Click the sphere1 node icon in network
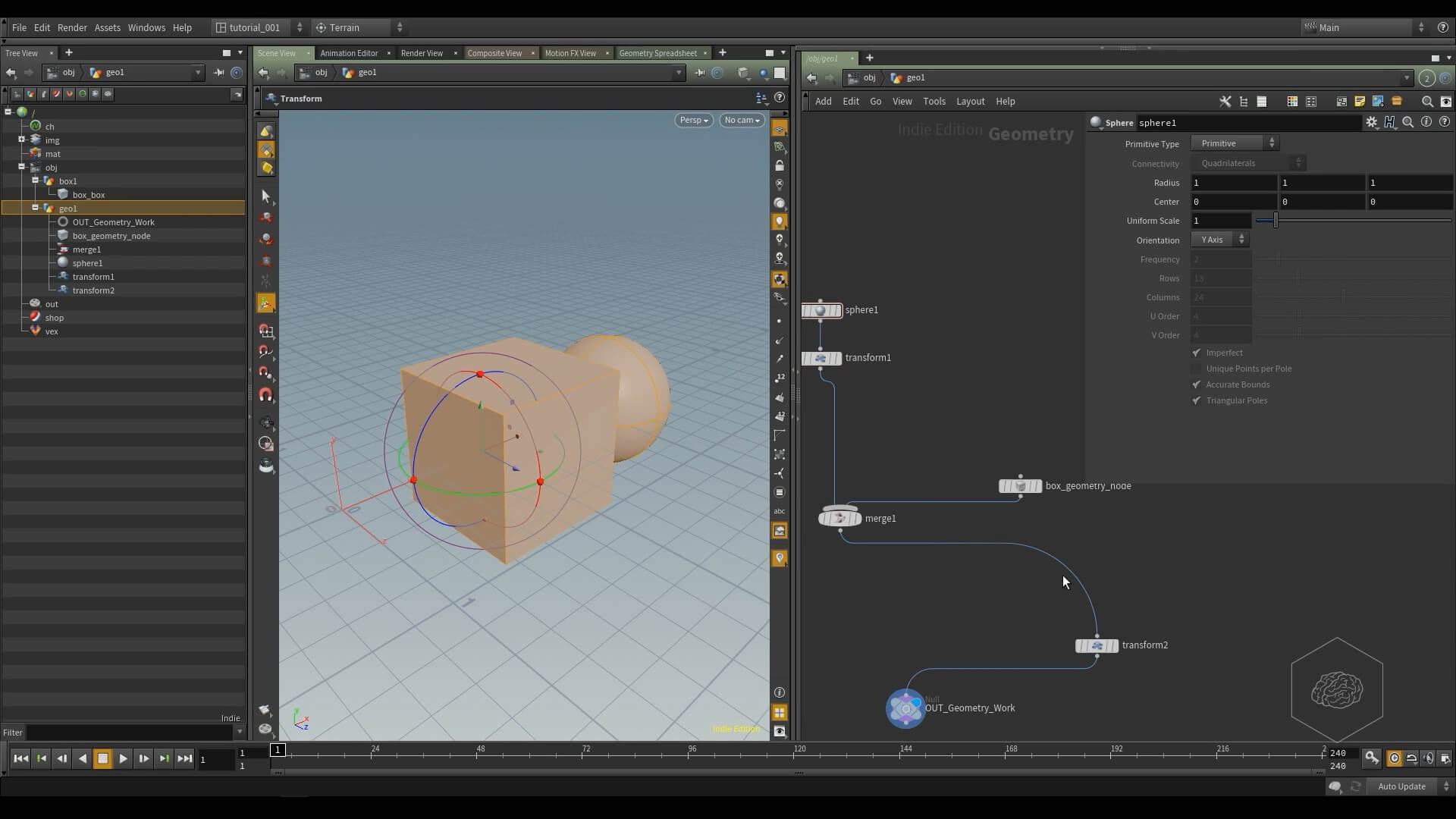1456x819 pixels. click(821, 310)
